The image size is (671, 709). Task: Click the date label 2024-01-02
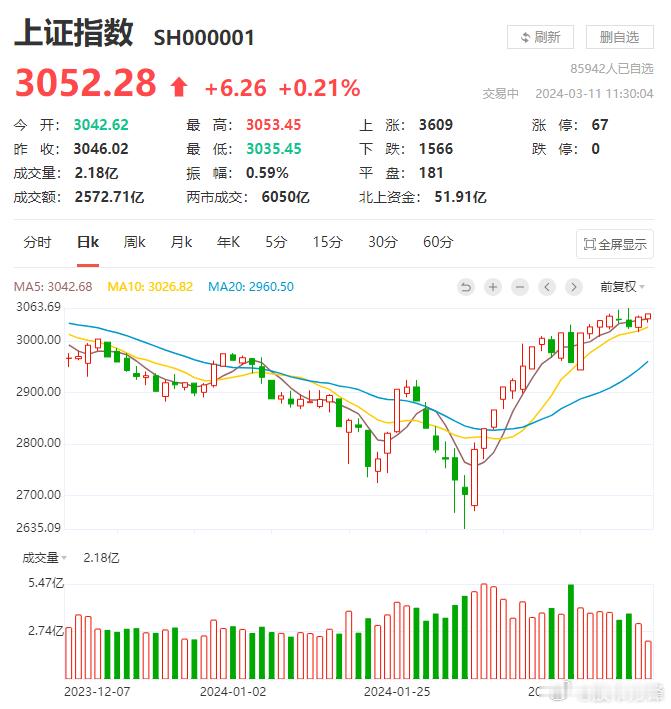tap(233, 692)
